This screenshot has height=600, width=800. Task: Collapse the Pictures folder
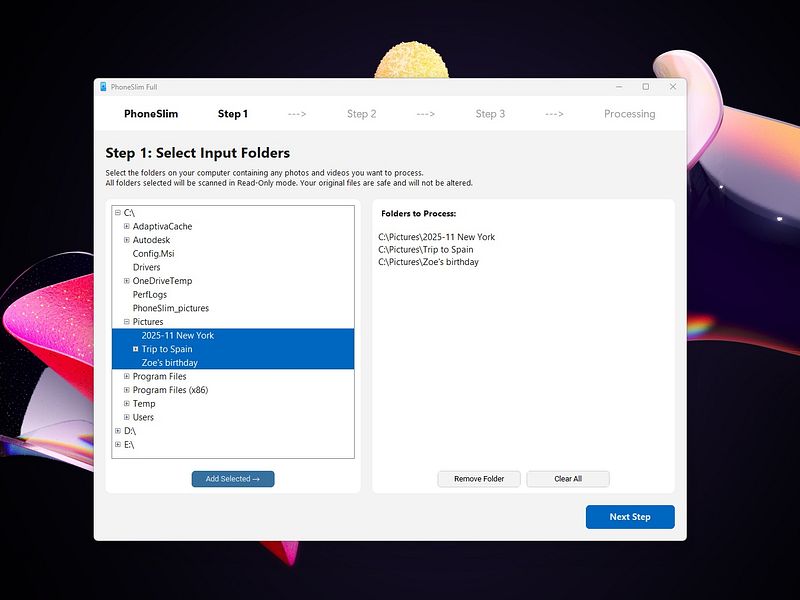point(127,321)
